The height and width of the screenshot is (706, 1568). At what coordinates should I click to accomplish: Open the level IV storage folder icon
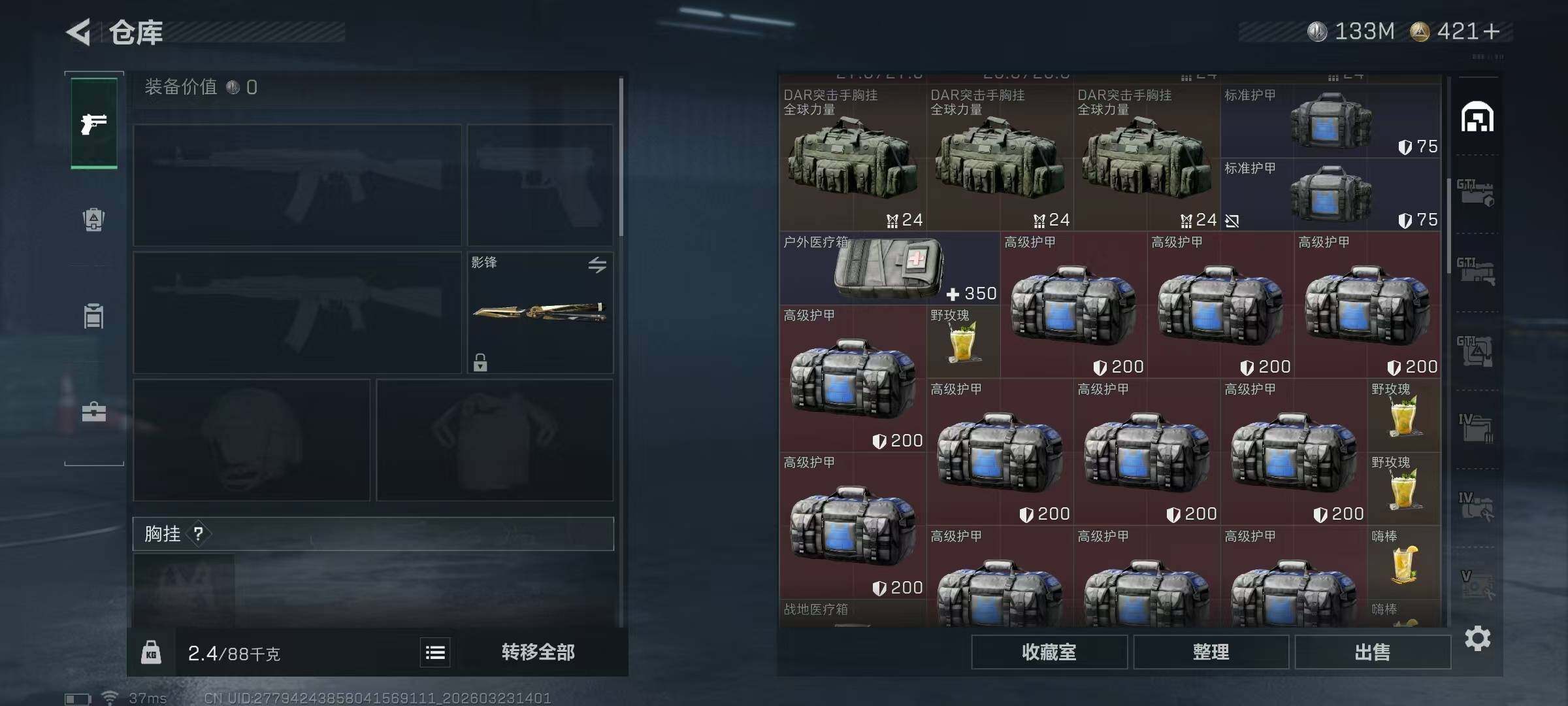[1475, 428]
